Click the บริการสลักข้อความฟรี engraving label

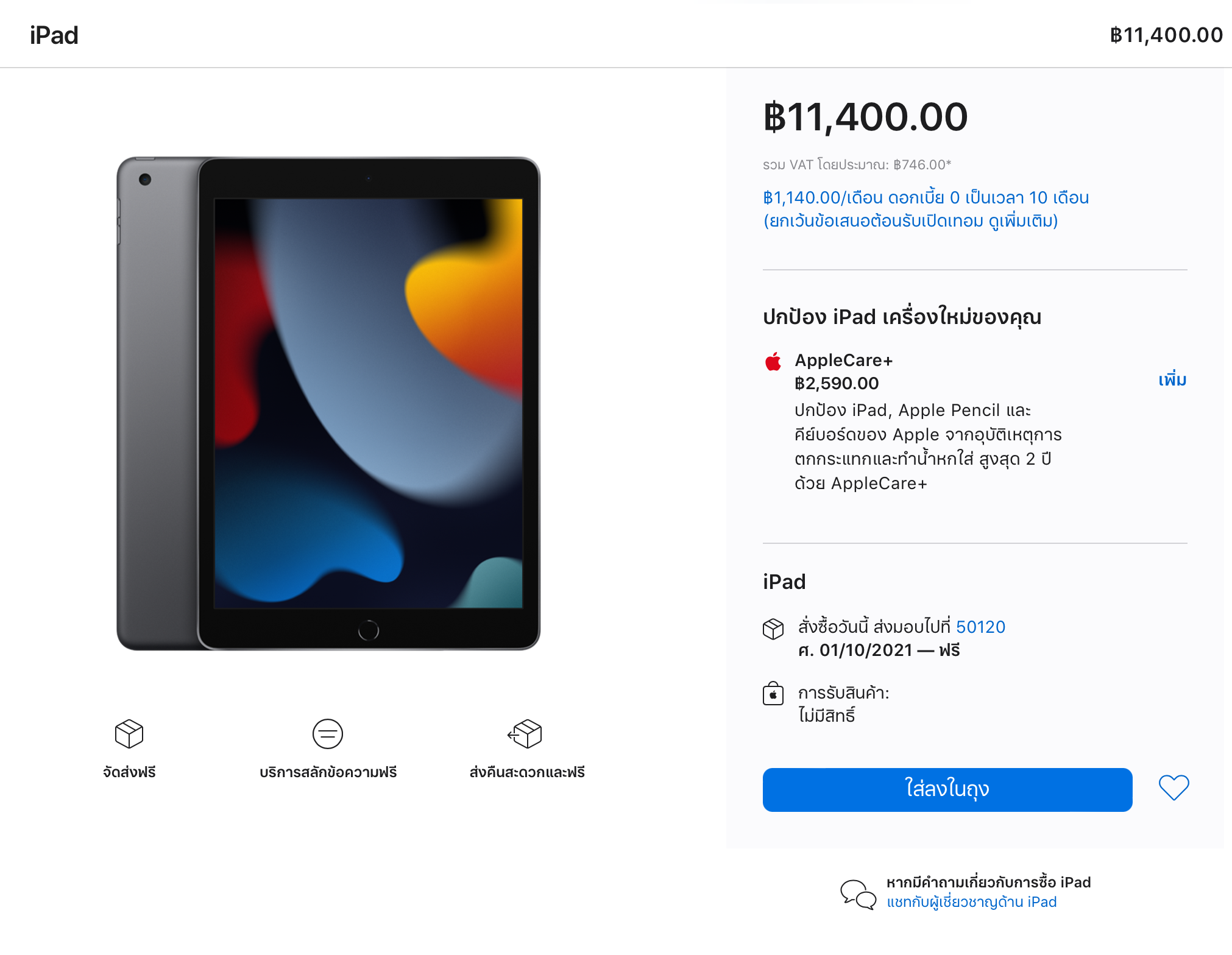(328, 772)
